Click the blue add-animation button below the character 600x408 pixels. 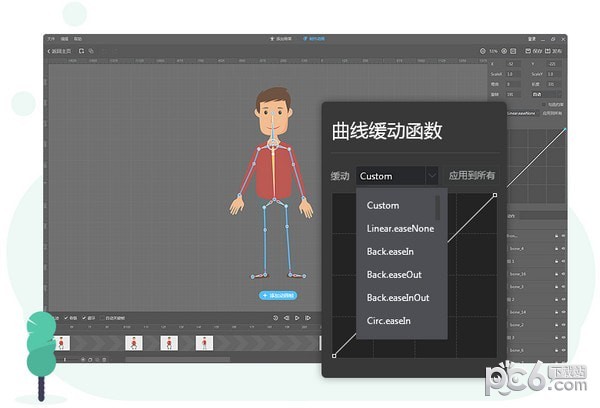point(277,295)
